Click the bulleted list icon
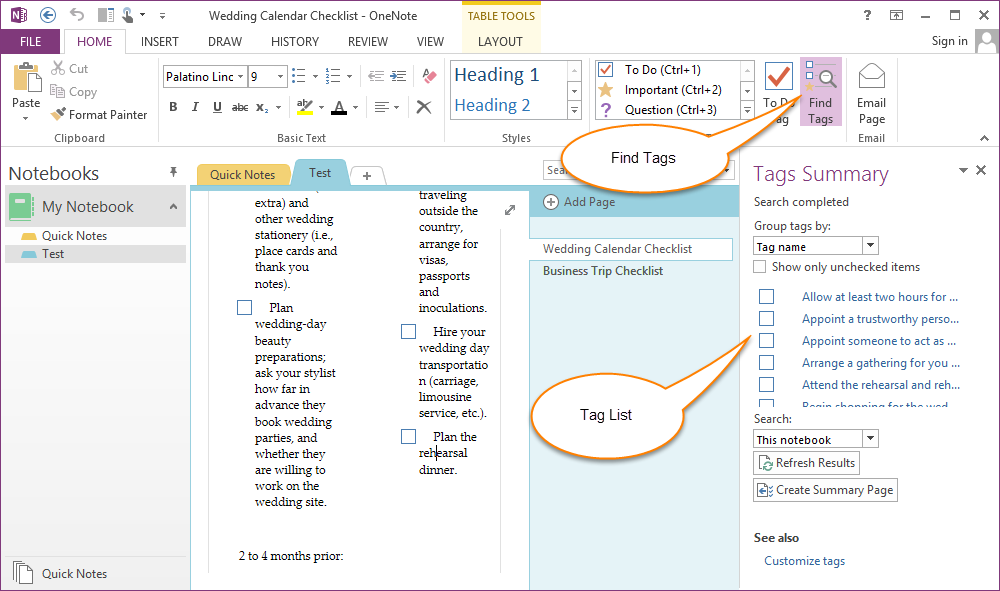 click(298, 76)
